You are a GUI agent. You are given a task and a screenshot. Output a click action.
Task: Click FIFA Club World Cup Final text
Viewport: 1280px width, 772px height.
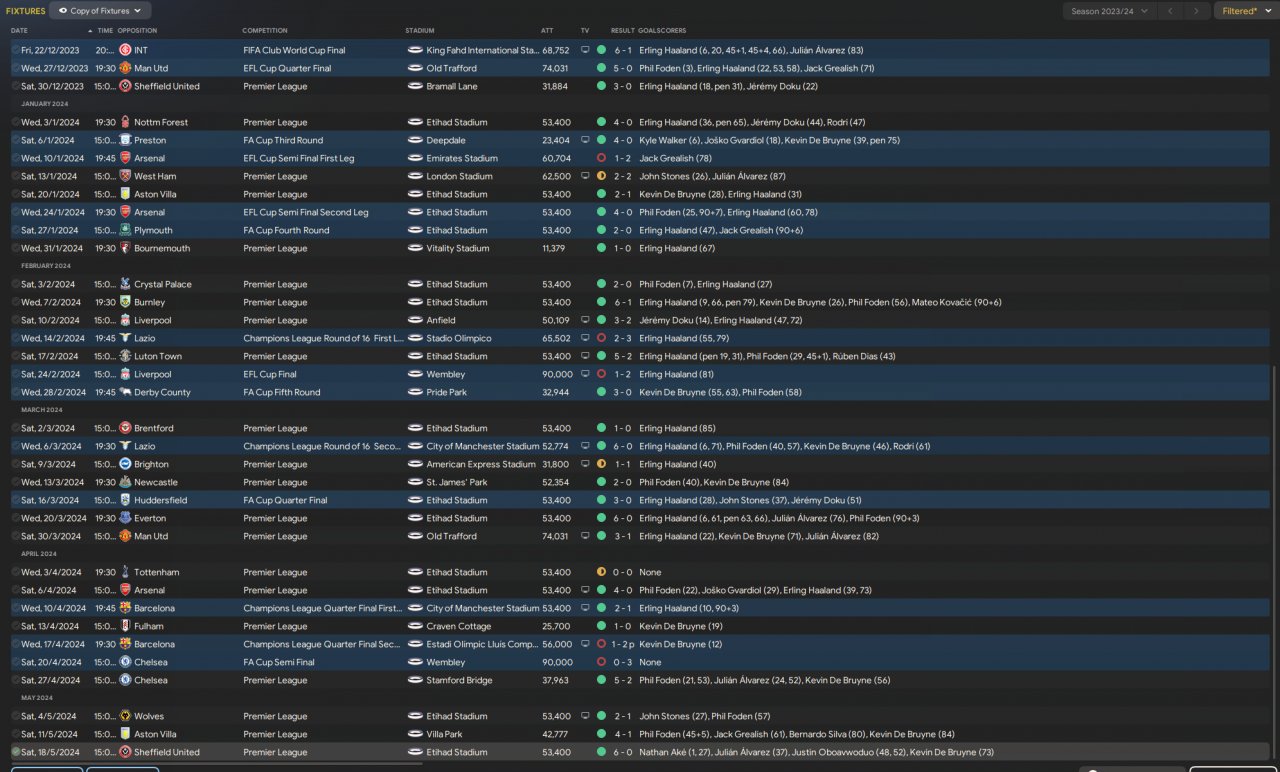click(x=294, y=50)
